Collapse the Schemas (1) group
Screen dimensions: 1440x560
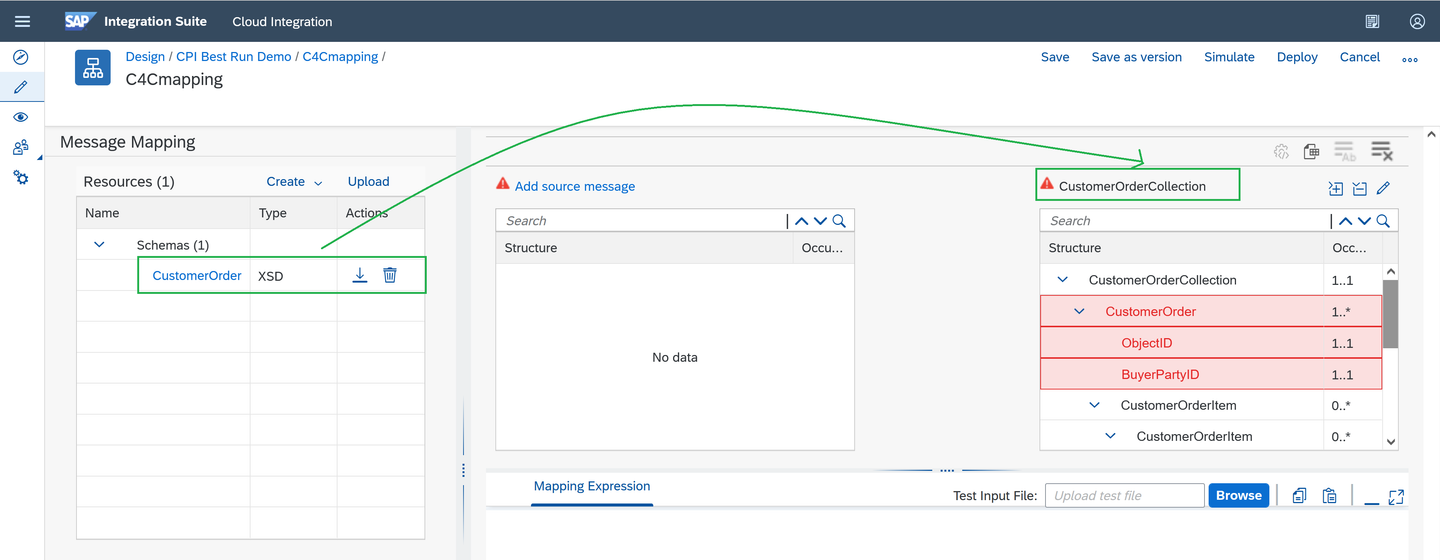tap(100, 245)
